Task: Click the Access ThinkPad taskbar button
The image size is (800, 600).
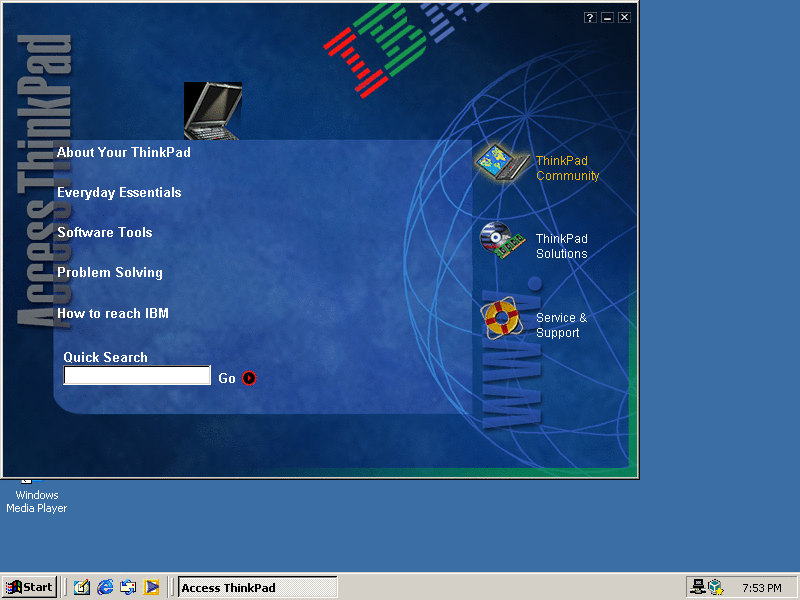Action: tap(258, 588)
